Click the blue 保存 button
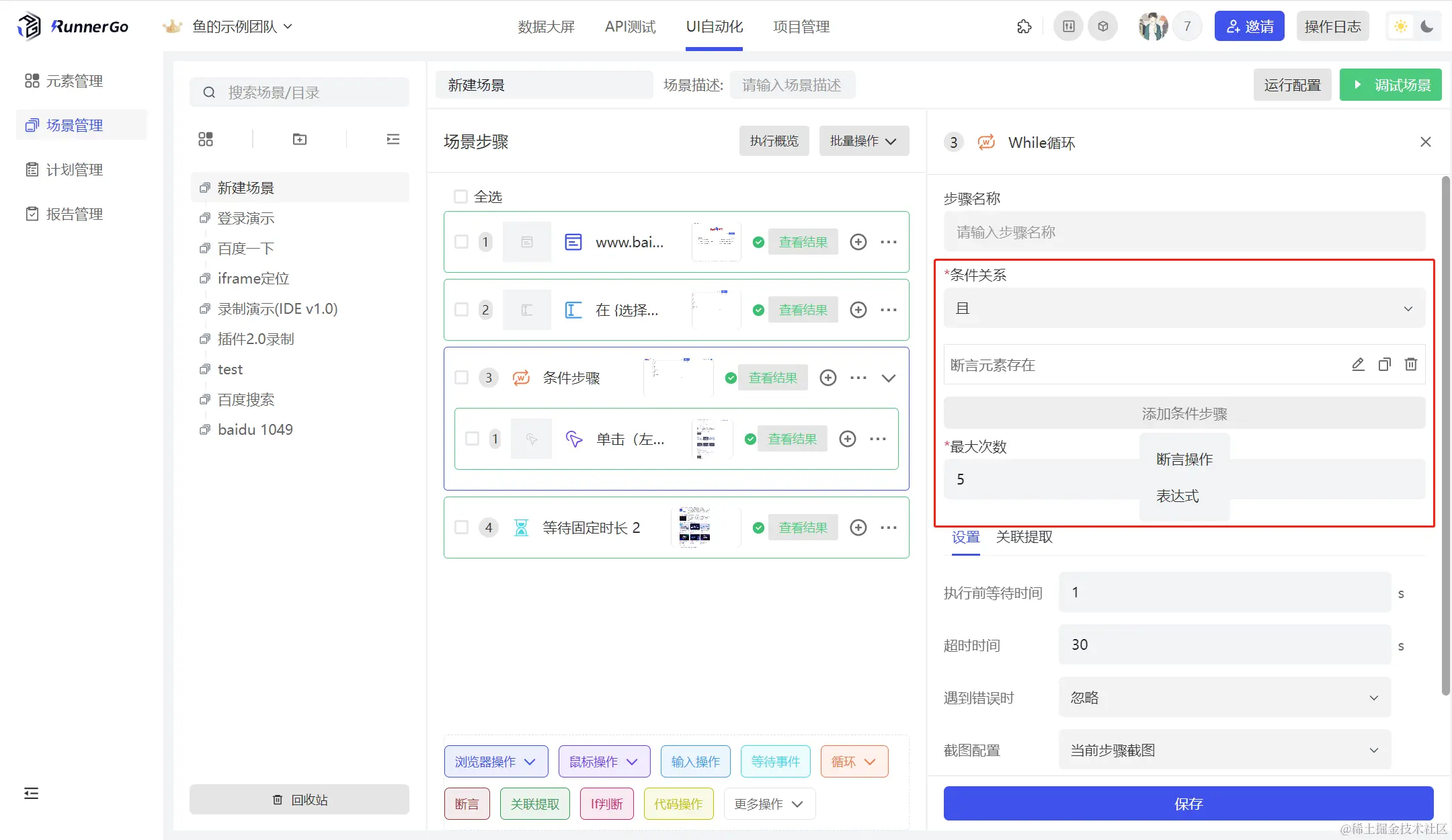Image resolution: width=1452 pixels, height=840 pixels. (x=1188, y=804)
